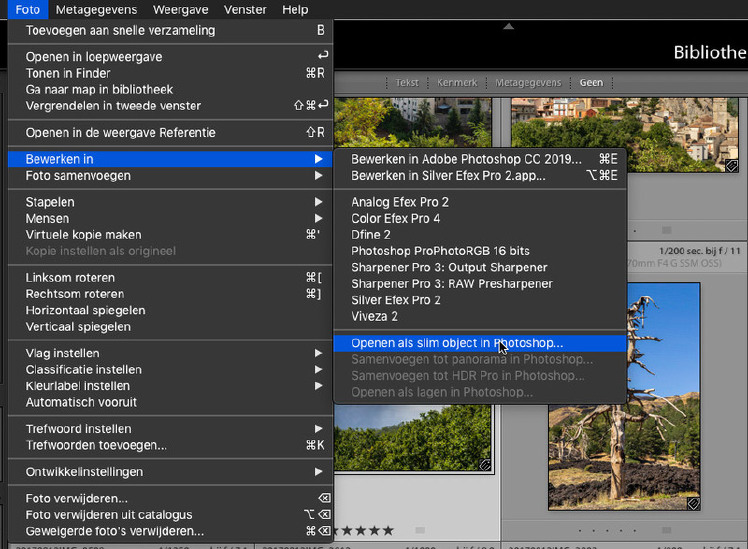Expand the Foto samenvoegen submenu
Viewport: 748px width, 549px height.
pyautogui.click(x=170, y=176)
